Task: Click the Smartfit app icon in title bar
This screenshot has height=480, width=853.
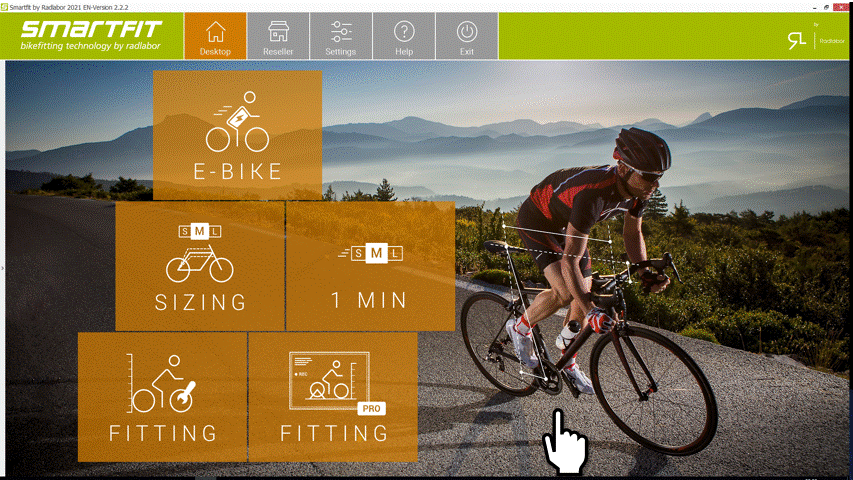Action: tap(4, 7)
